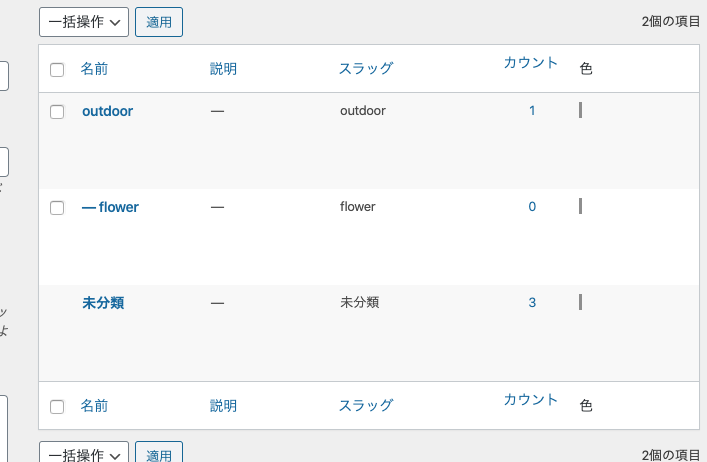Check the flower category checkbox
The image size is (707, 462).
coord(57,207)
